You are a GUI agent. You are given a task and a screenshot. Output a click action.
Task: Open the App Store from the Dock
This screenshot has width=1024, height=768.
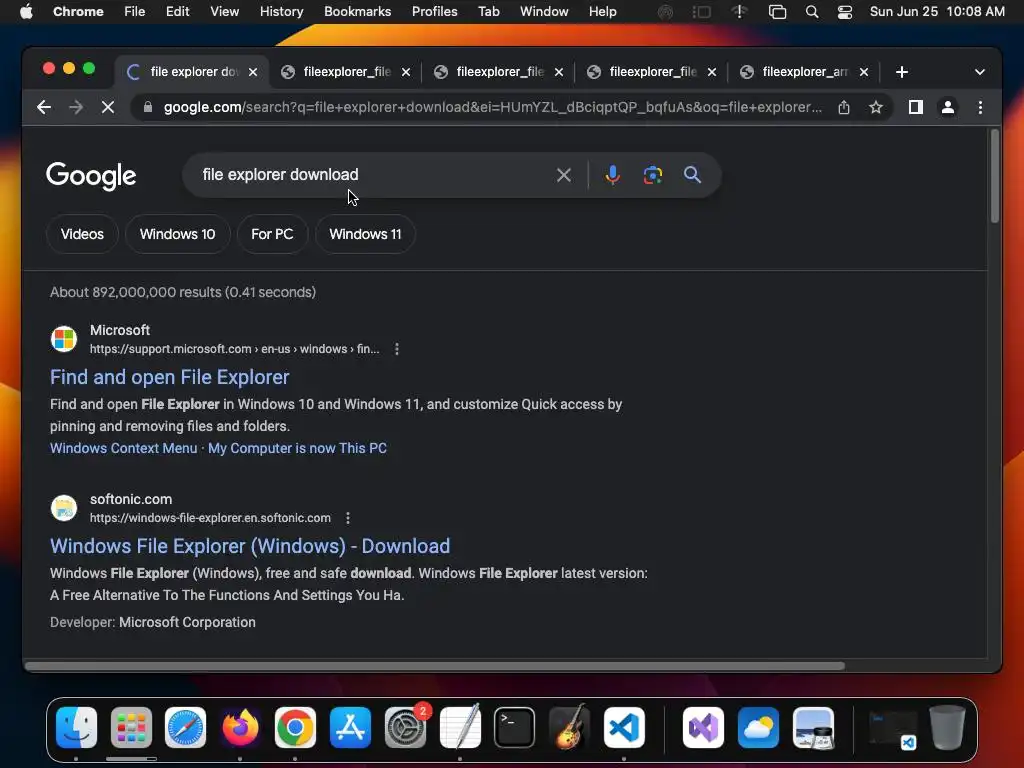350,728
